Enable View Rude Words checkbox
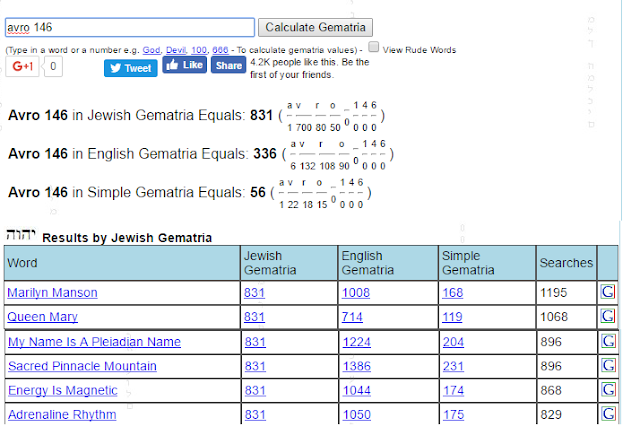 click(x=373, y=47)
